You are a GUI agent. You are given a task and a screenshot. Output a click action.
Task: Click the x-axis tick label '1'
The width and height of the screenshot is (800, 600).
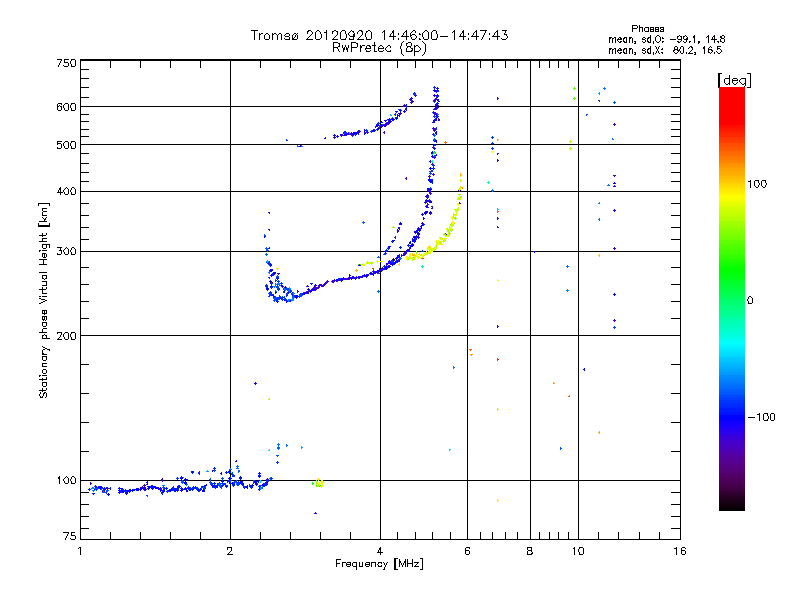pyautogui.click(x=80, y=551)
